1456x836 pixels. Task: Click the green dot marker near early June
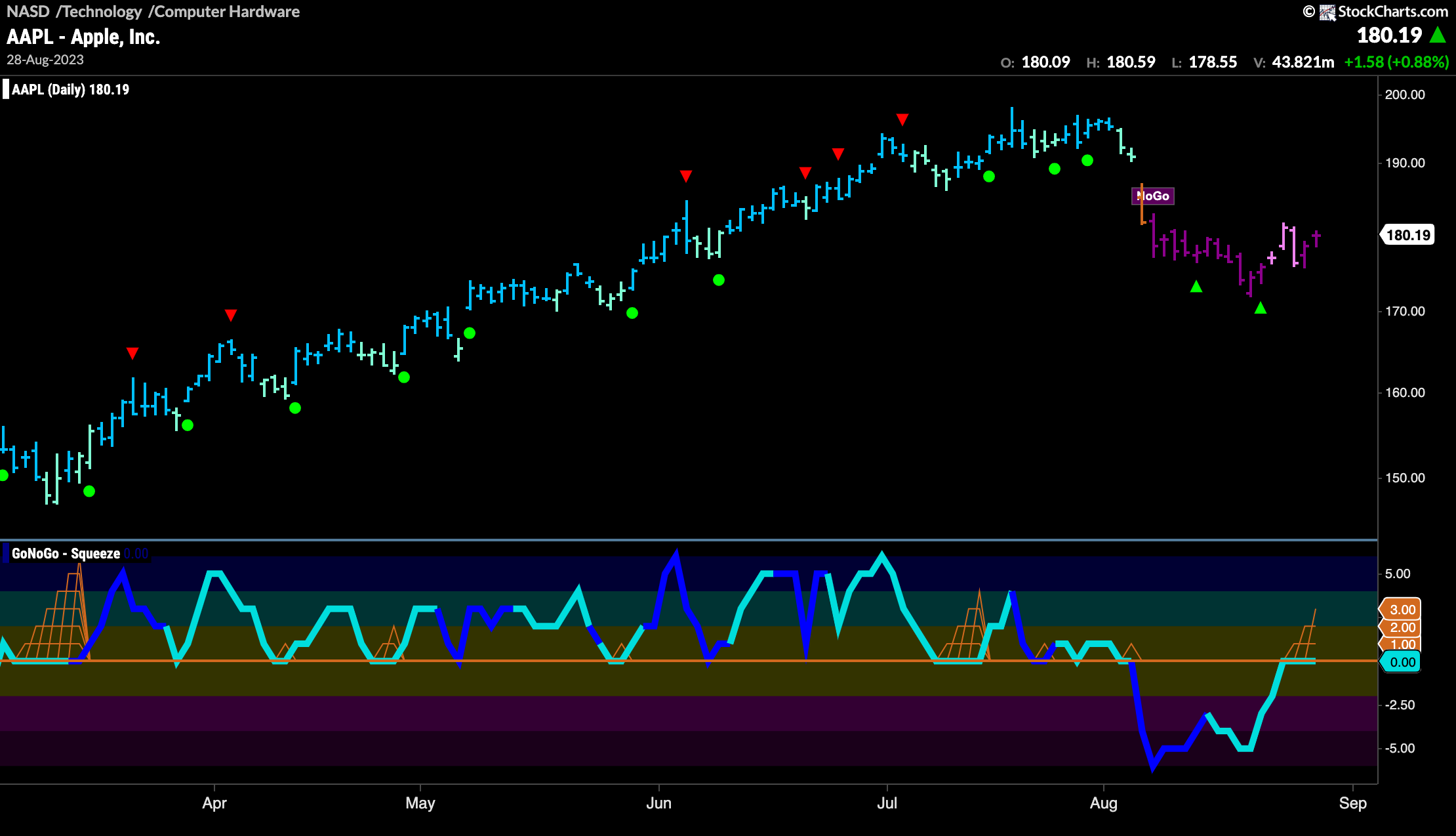[x=719, y=280]
